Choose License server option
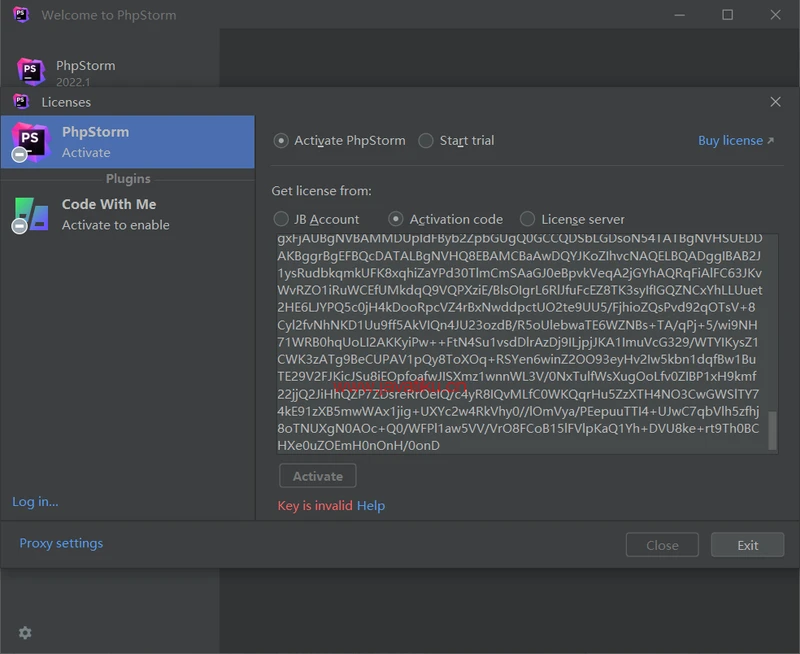The image size is (800, 654). [x=527, y=219]
